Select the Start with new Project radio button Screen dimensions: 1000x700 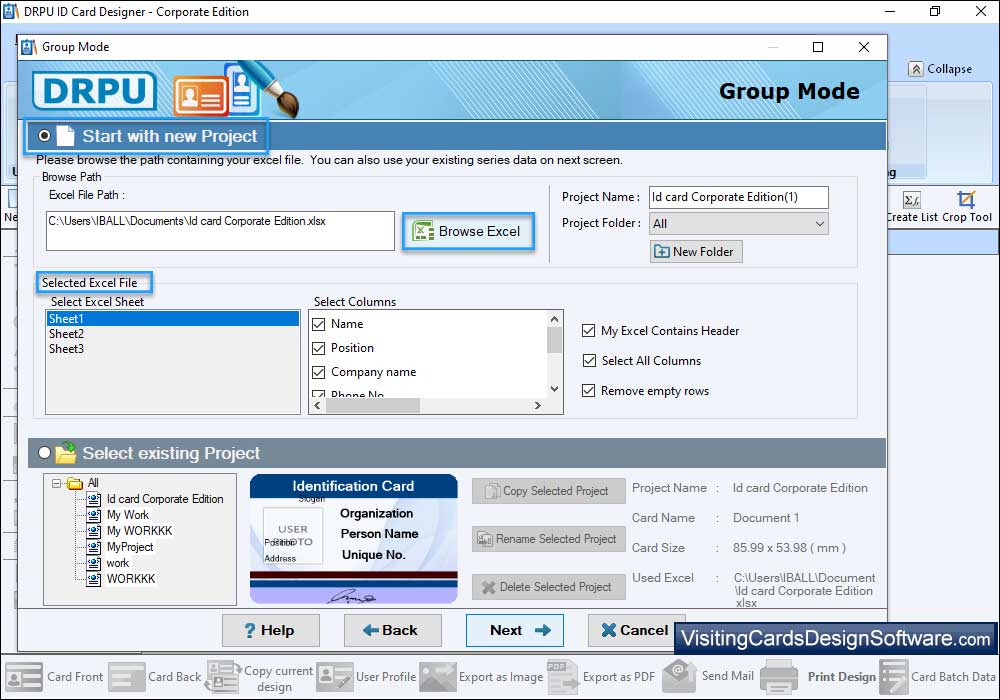pyautogui.click(x=45, y=136)
